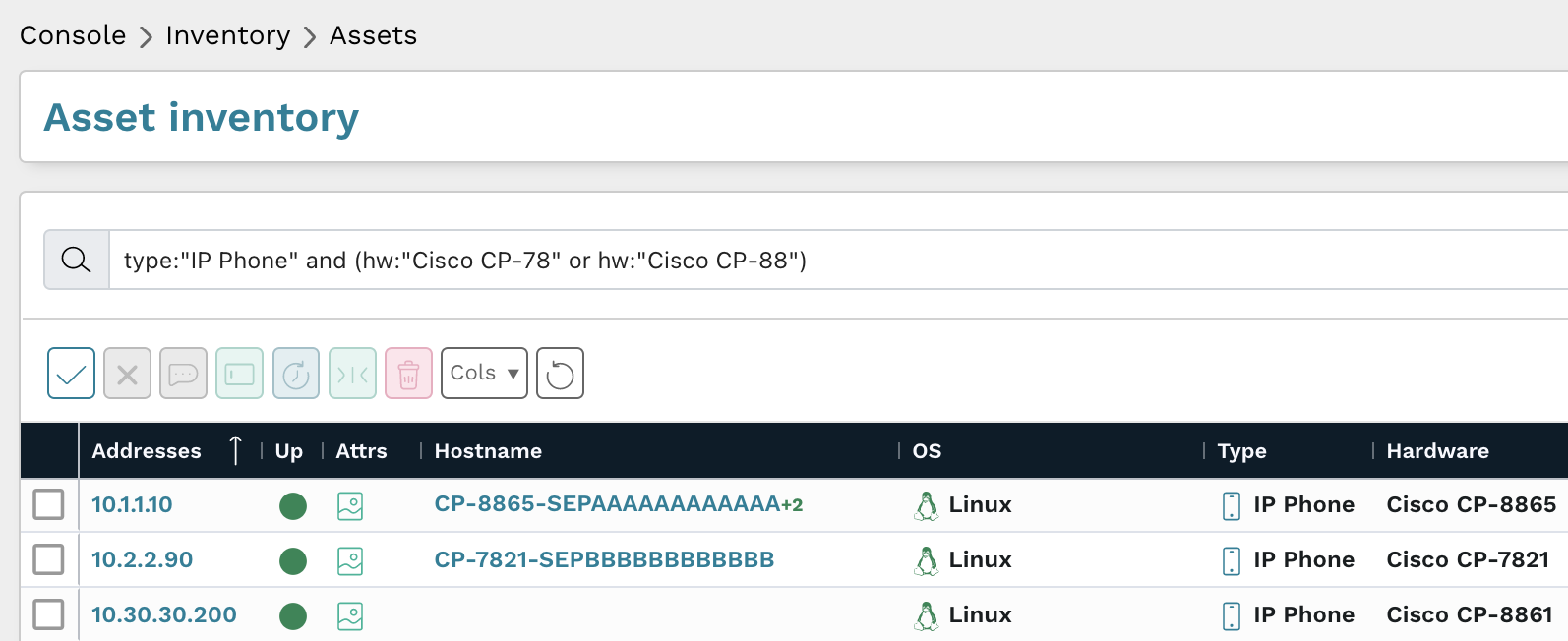
Task: Click the merge assets icon
Action: [351, 373]
